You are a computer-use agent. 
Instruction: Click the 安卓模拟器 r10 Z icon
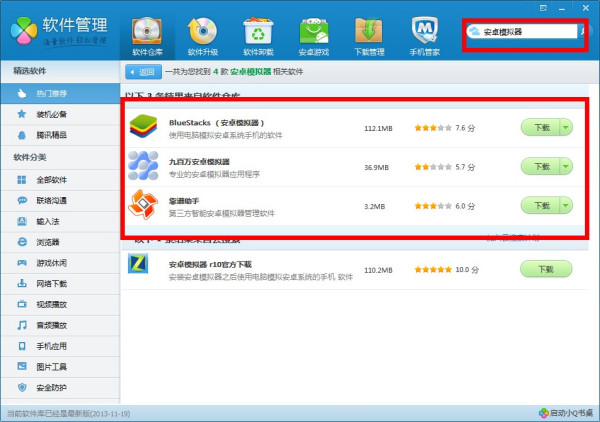[x=138, y=263]
